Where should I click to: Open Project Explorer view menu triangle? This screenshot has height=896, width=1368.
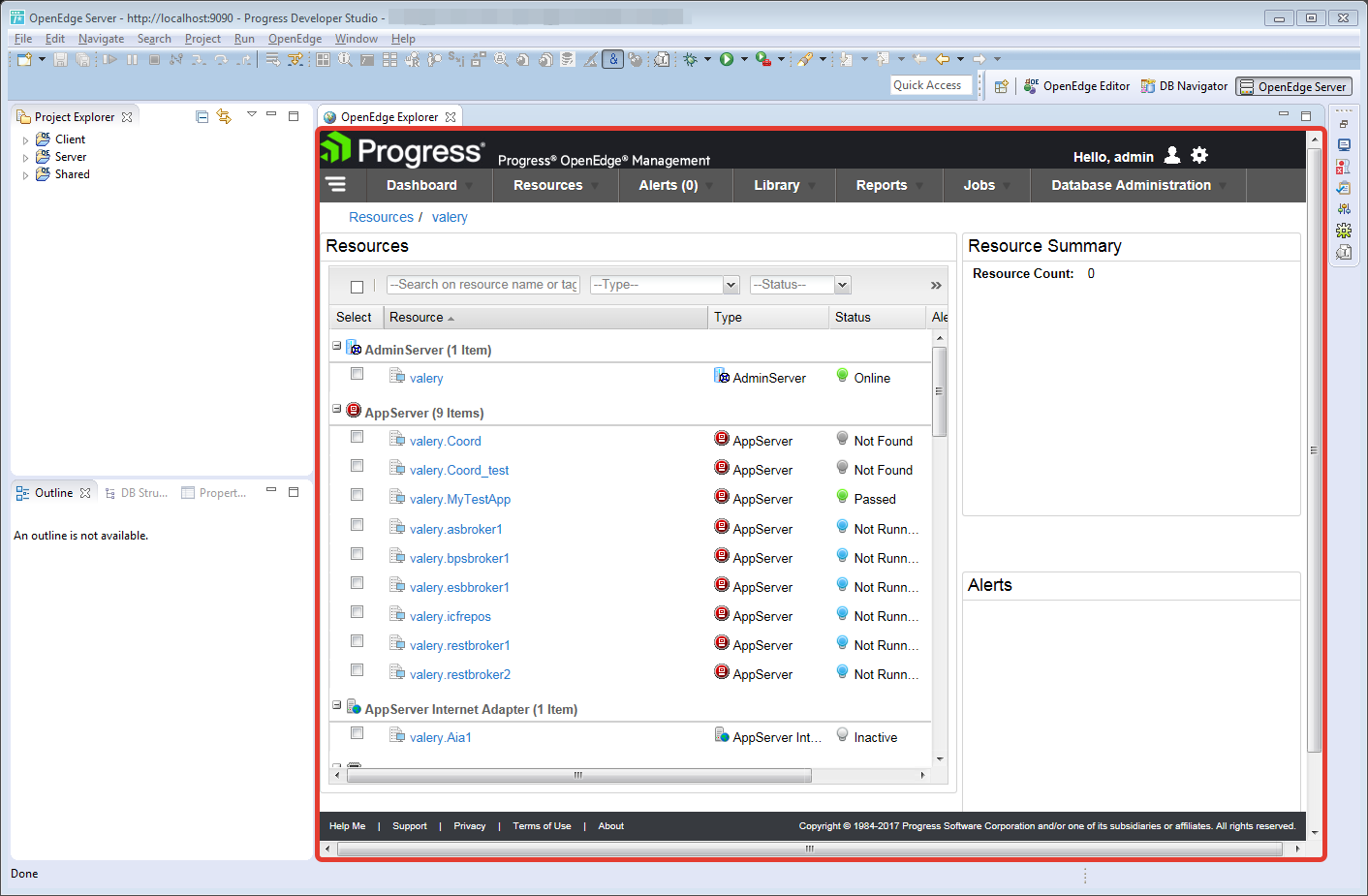(x=252, y=114)
